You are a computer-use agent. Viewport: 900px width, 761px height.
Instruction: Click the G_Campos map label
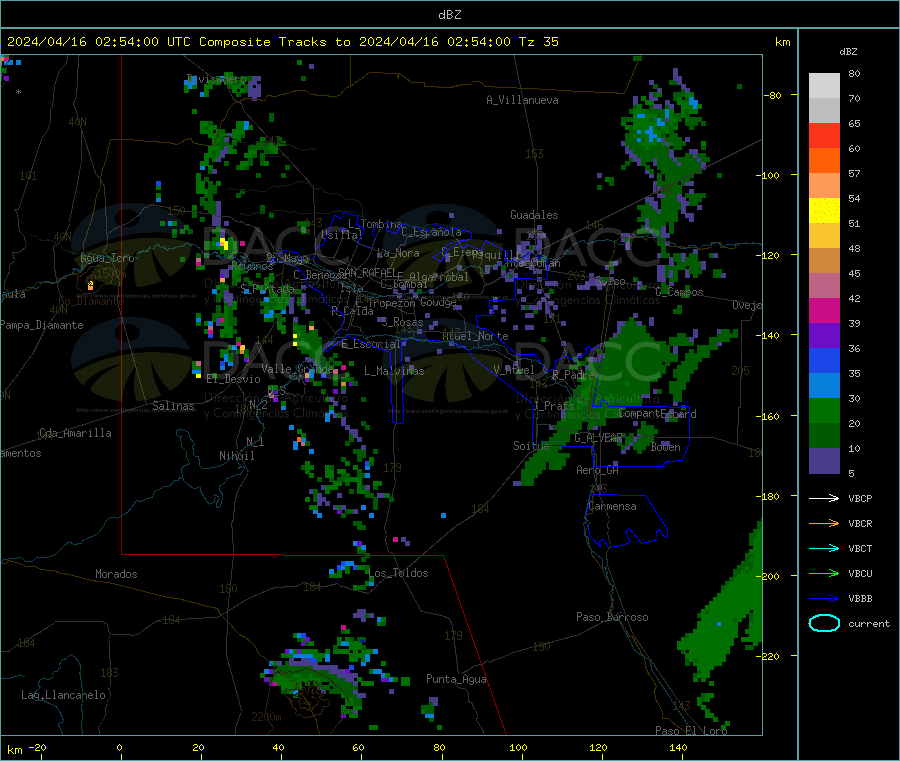(x=679, y=292)
